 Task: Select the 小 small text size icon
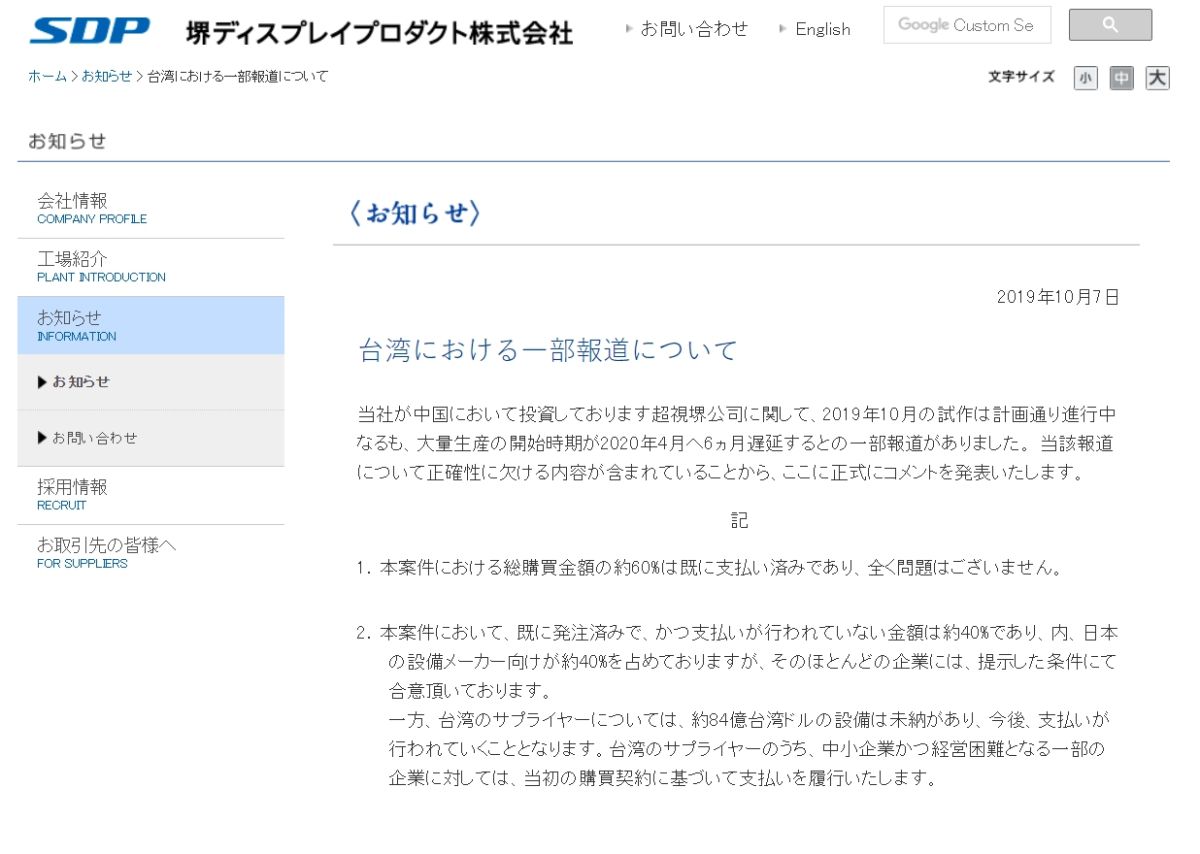[x=1086, y=77]
